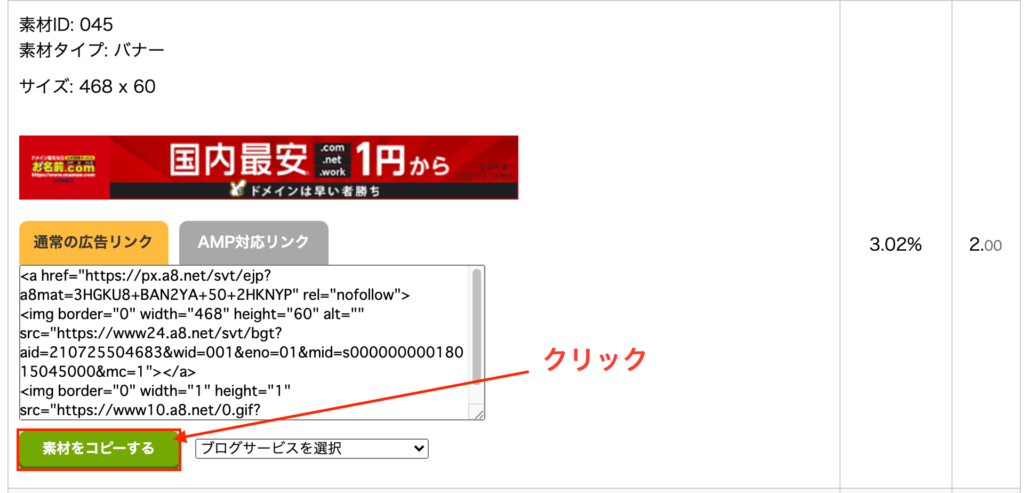This screenshot has height=493, width=1024.
Task: Click the サイズ: 468 x 60 text
Action: pyautogui.click(x=87, y=87)
